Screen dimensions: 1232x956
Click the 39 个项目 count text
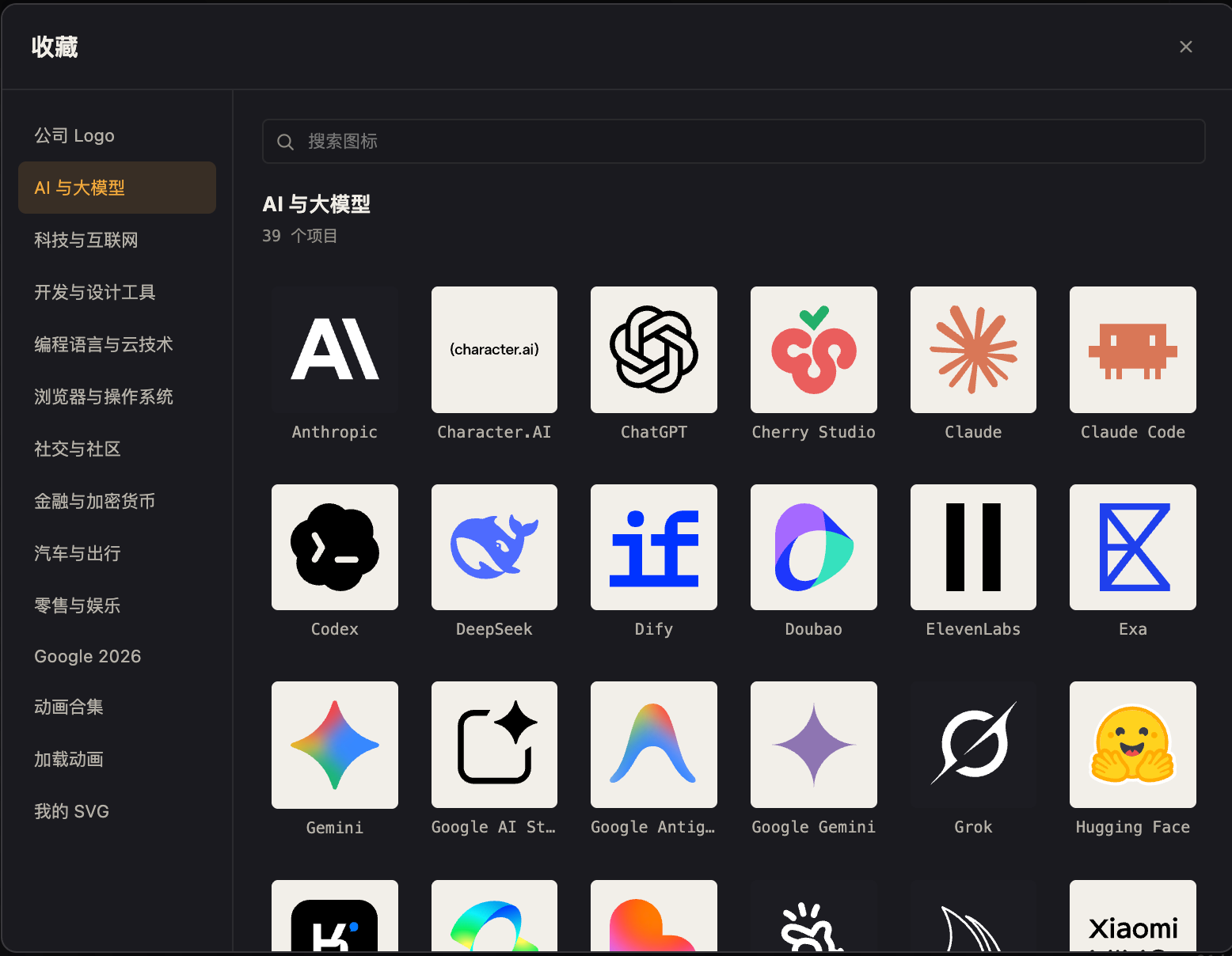tap(300, 236)
